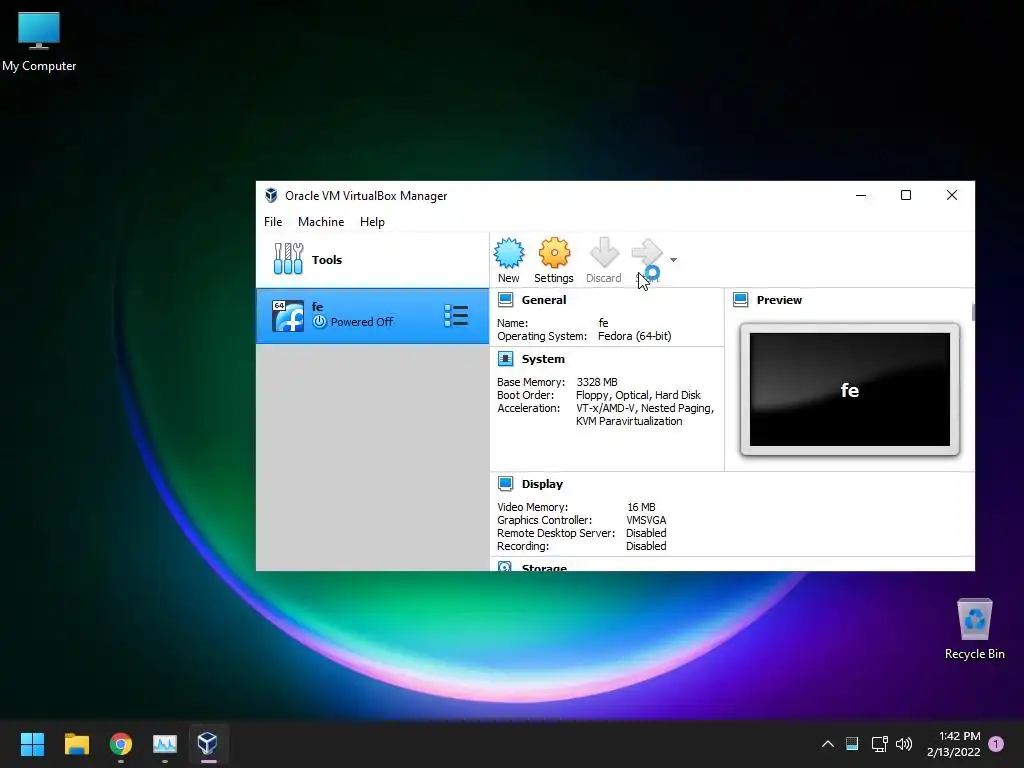Click the System section header
Viewport: 1024px width, 768px height.
tap(543, 359)
